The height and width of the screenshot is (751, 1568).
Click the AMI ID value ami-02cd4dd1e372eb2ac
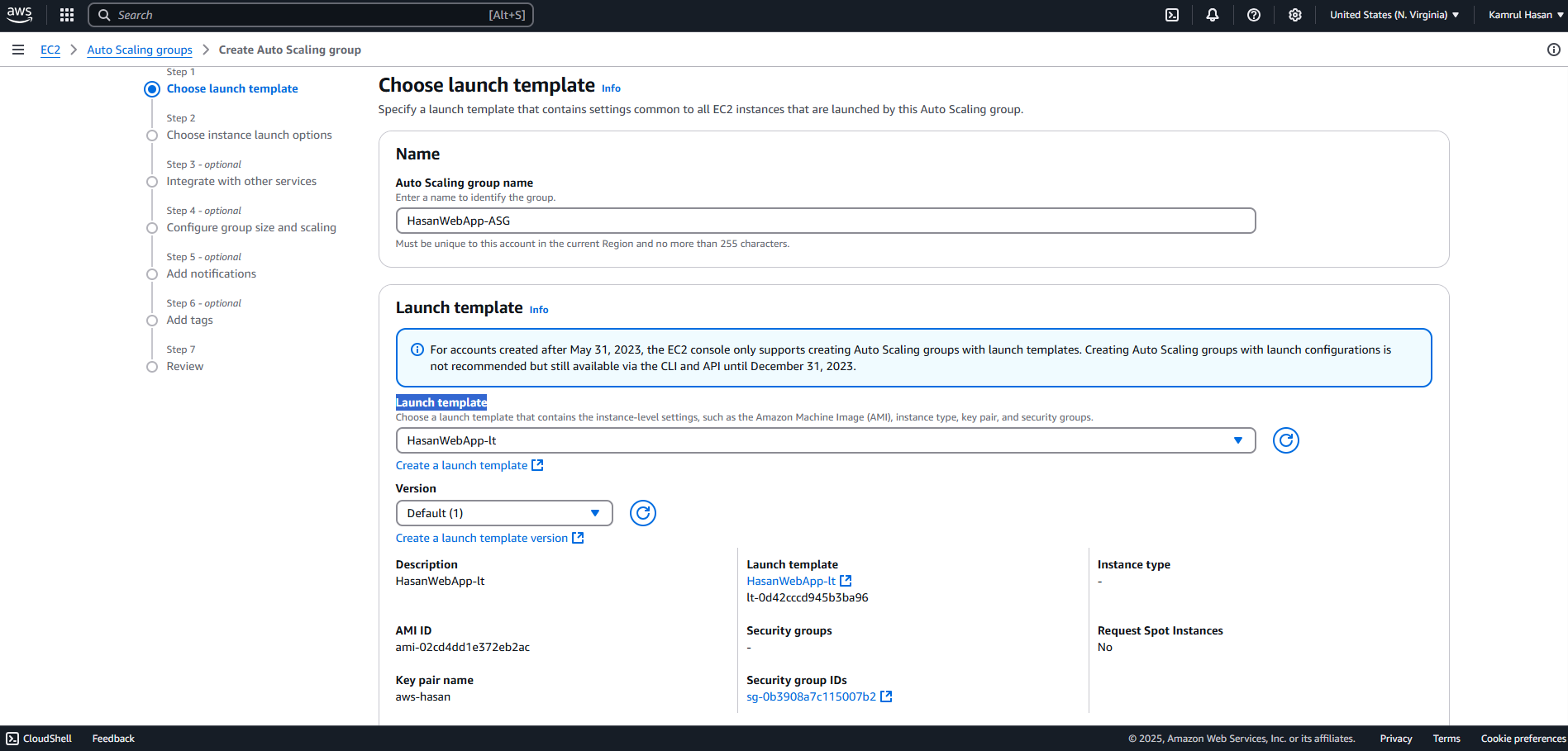pos(463,647)
